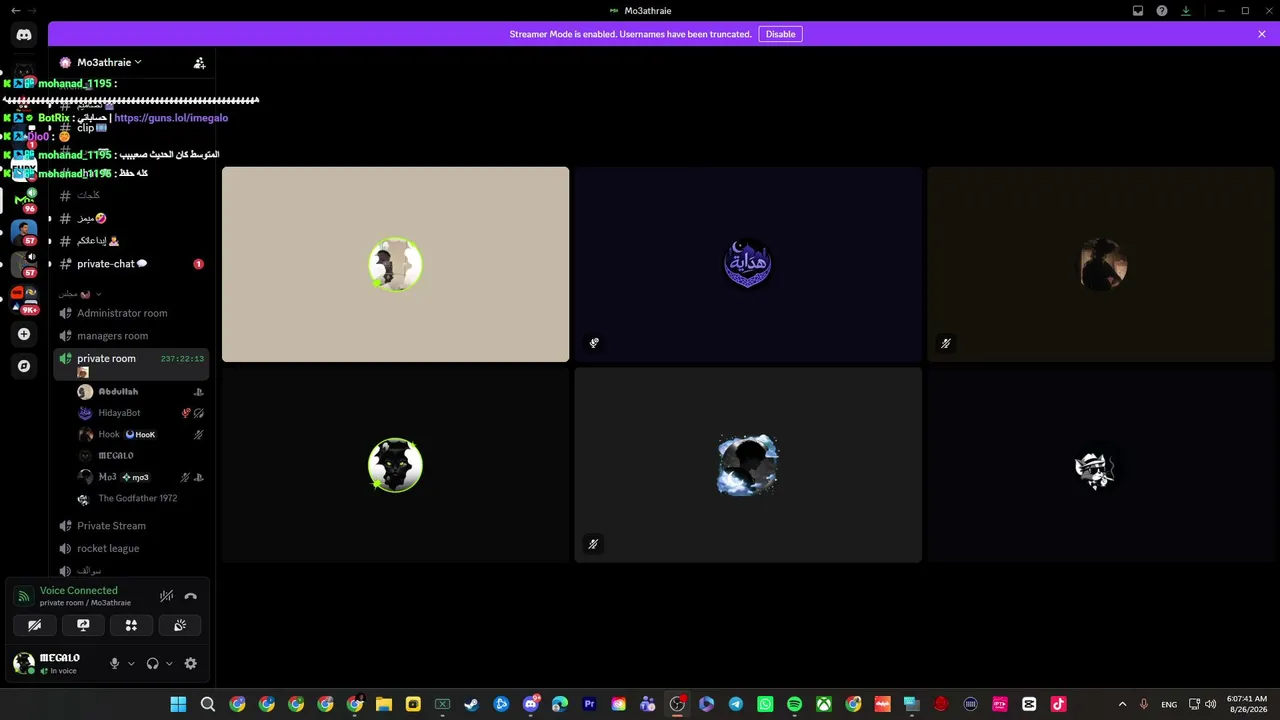The image size is (1280, 720).
Task: Join the rocket league voice channel
Action: pos(131,549)
